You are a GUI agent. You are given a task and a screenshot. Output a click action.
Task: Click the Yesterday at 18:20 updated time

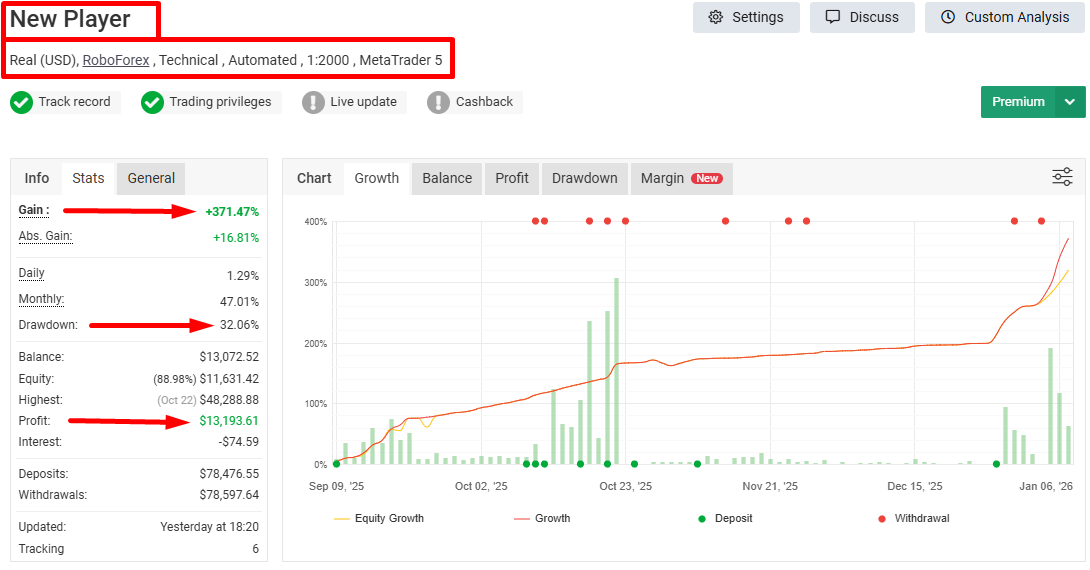click(209, 527)
